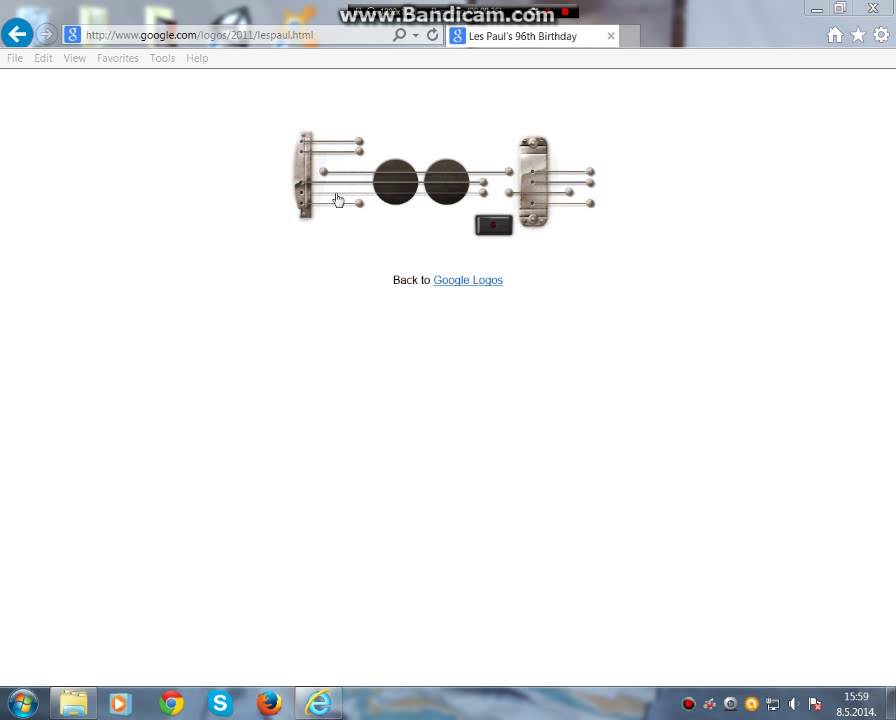Click the Google favicon in the address bar
The image size is (896, 720).
[x=72, y=35]
